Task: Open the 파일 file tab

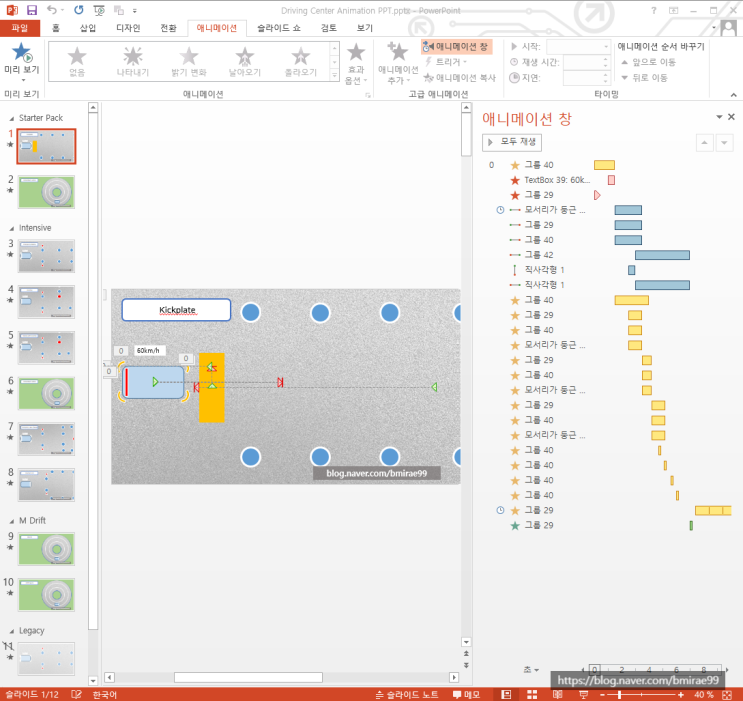Action: point(20,28)
